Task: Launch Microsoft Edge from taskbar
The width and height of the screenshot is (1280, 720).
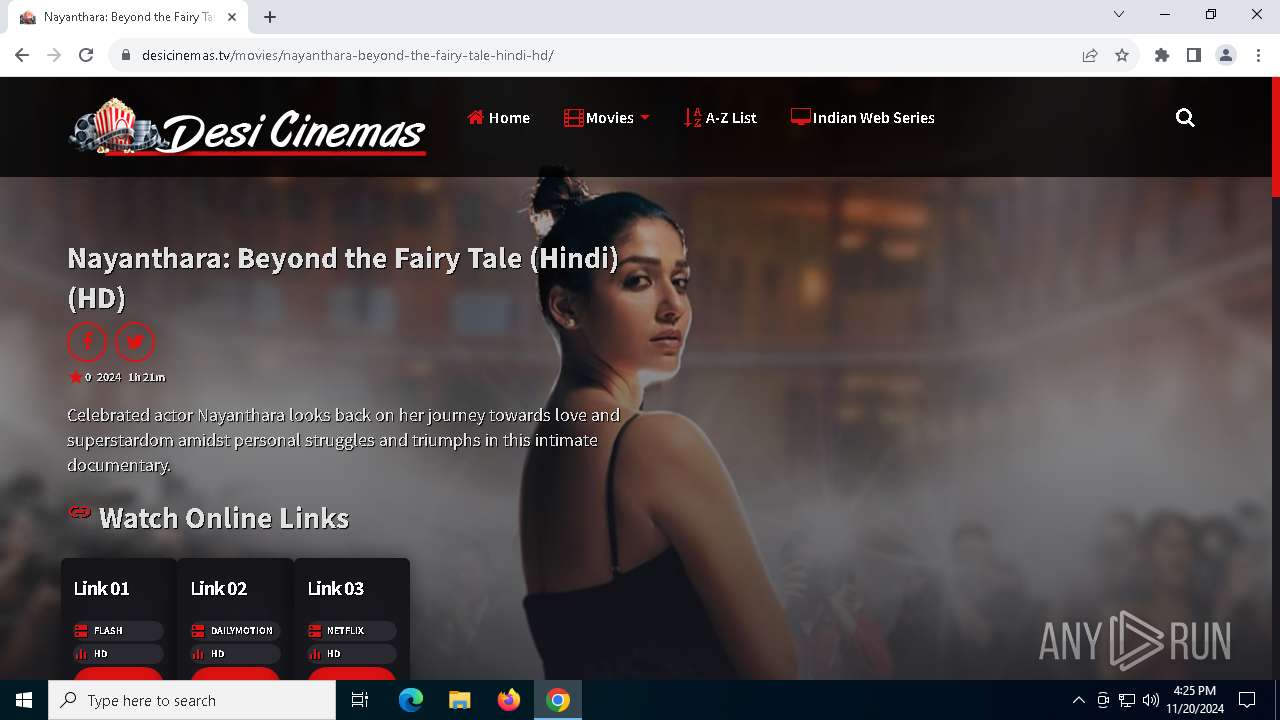Action: click(x=411, y=700)
